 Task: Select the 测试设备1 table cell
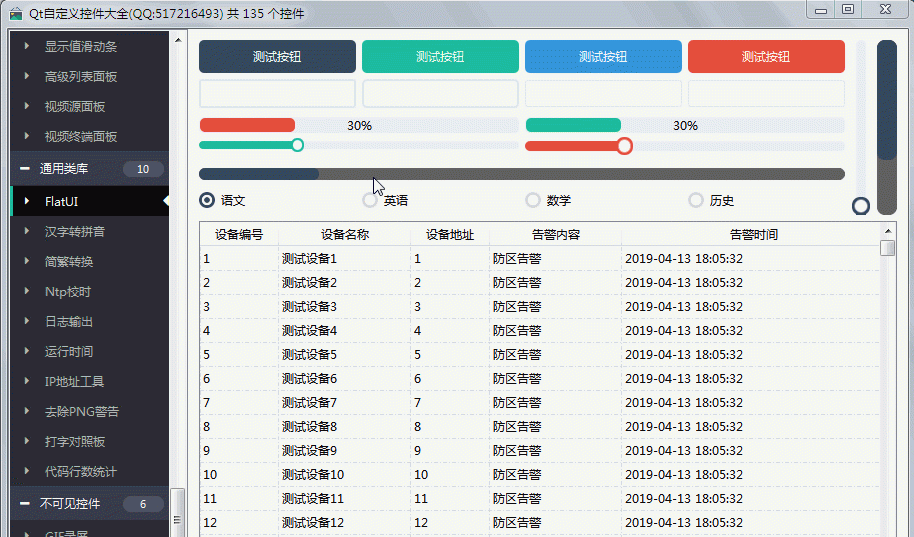point(344,258)
